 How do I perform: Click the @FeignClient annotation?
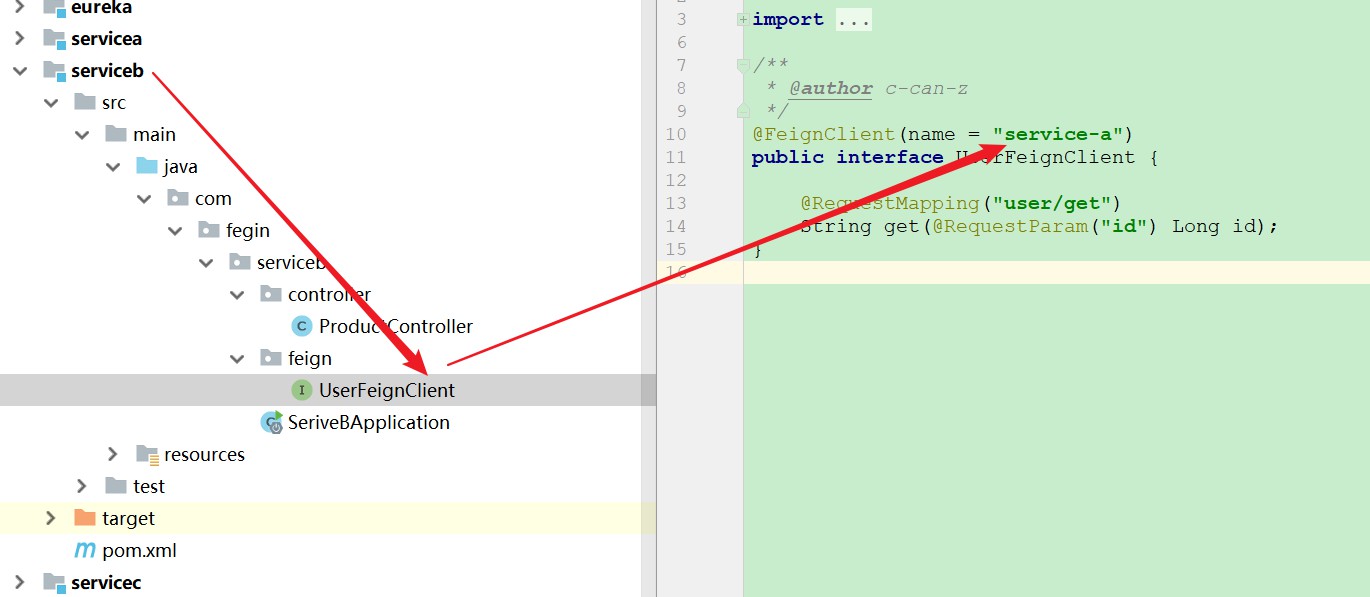pyautogui.click(x=824, y=134)
